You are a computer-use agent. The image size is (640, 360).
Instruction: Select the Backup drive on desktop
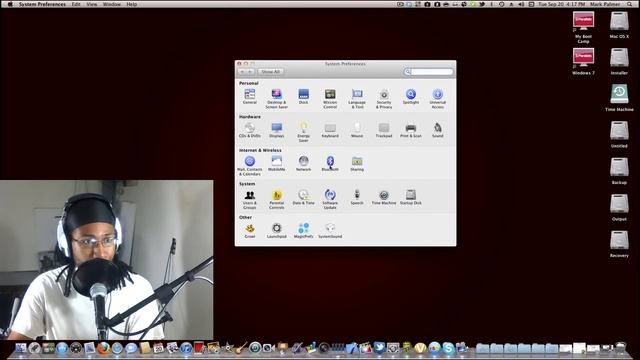click(619, 171)
